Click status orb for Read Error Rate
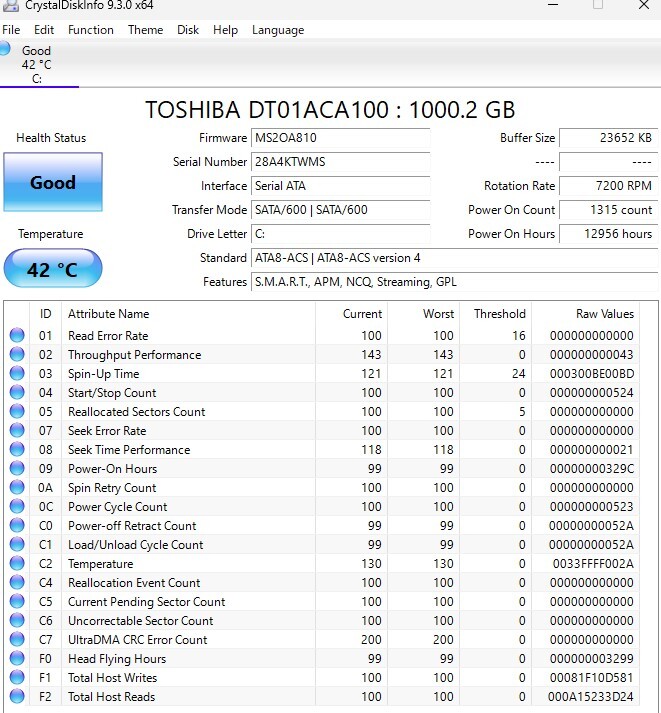This screenshot has width=661, height=713. (x=17, y=335)
